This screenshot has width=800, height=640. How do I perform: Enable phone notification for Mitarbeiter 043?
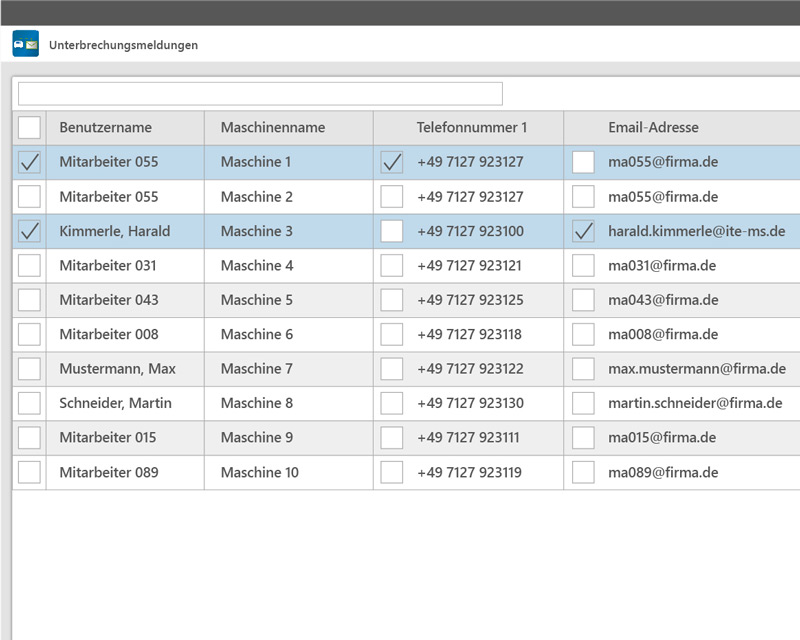[391, 299]
